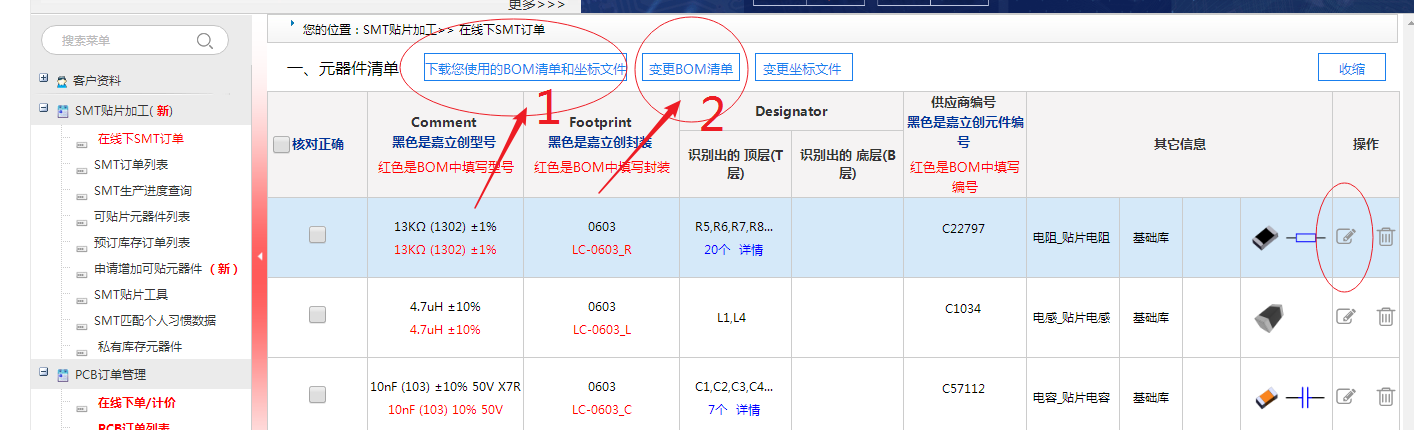This screenshot has height=430, width=1414.
Task: Delete the 4.7uH inductor row
Action: pos(1385,317)
